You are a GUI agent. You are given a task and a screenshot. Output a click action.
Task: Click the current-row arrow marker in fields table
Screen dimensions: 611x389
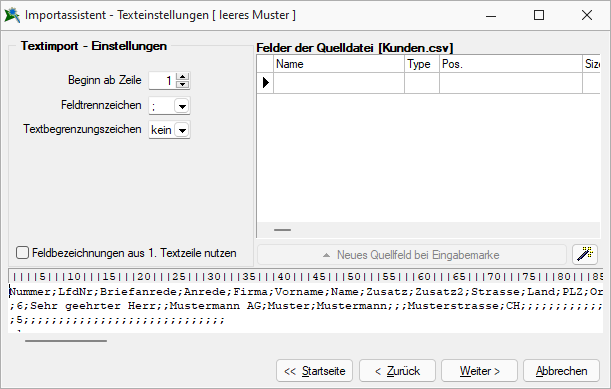coord(265,82)
